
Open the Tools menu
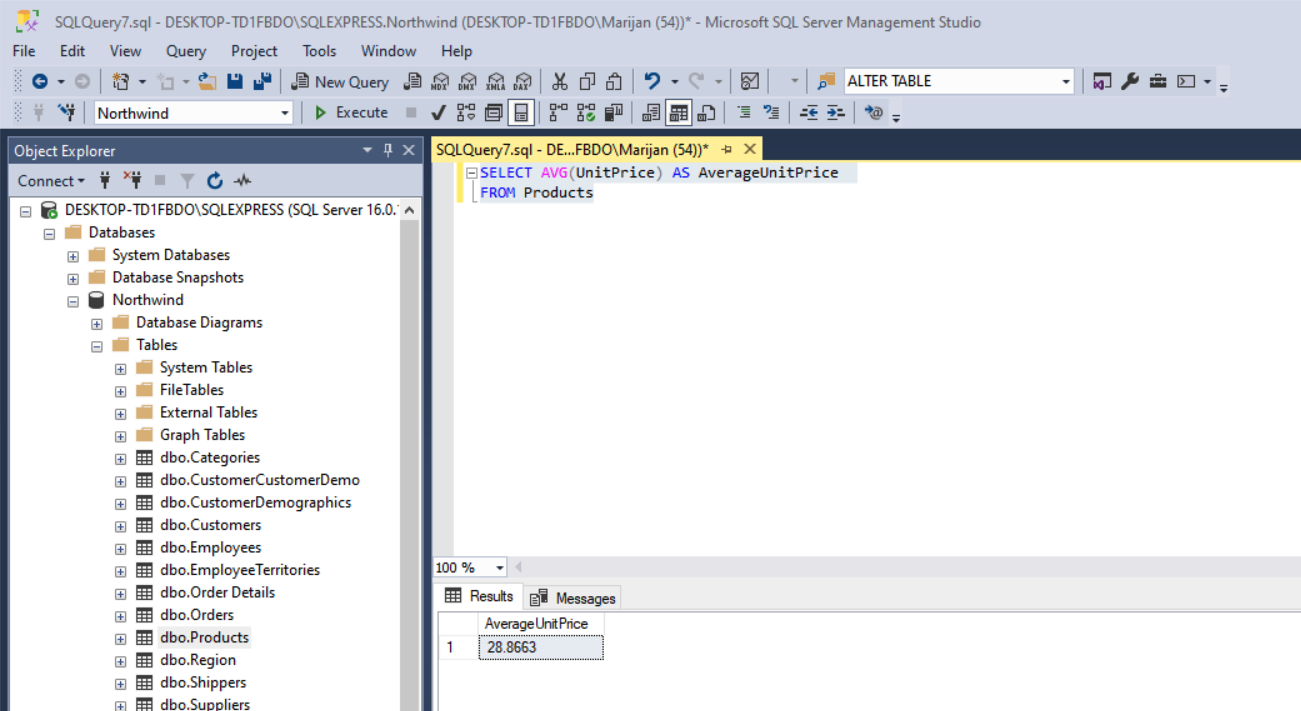[320, 51]
